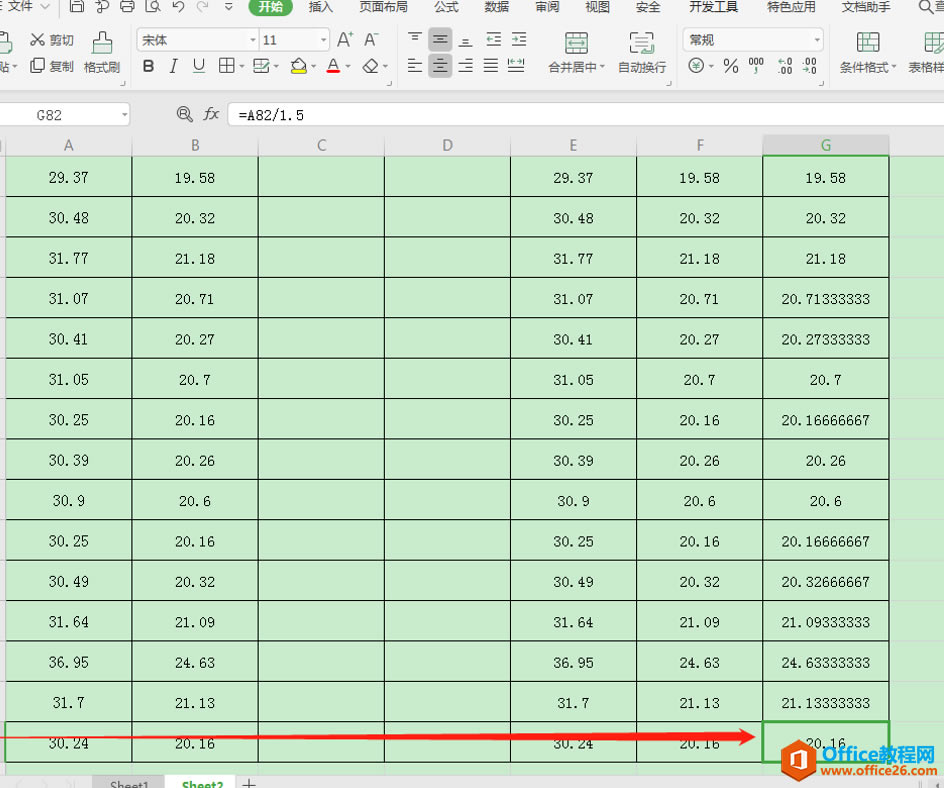Decrease indent of cell contents
This screenshot has height=788, width=944.
494,40
